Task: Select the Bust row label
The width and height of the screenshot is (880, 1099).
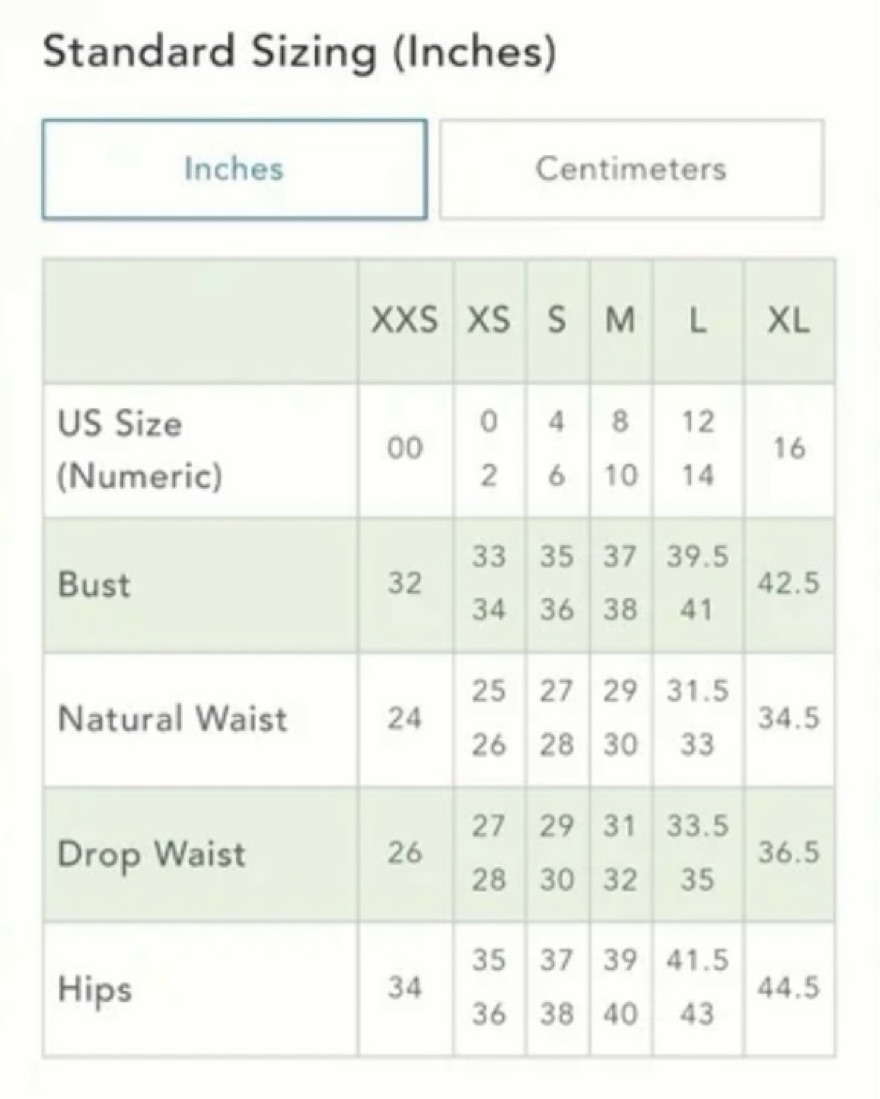Action: pos(94,585)
